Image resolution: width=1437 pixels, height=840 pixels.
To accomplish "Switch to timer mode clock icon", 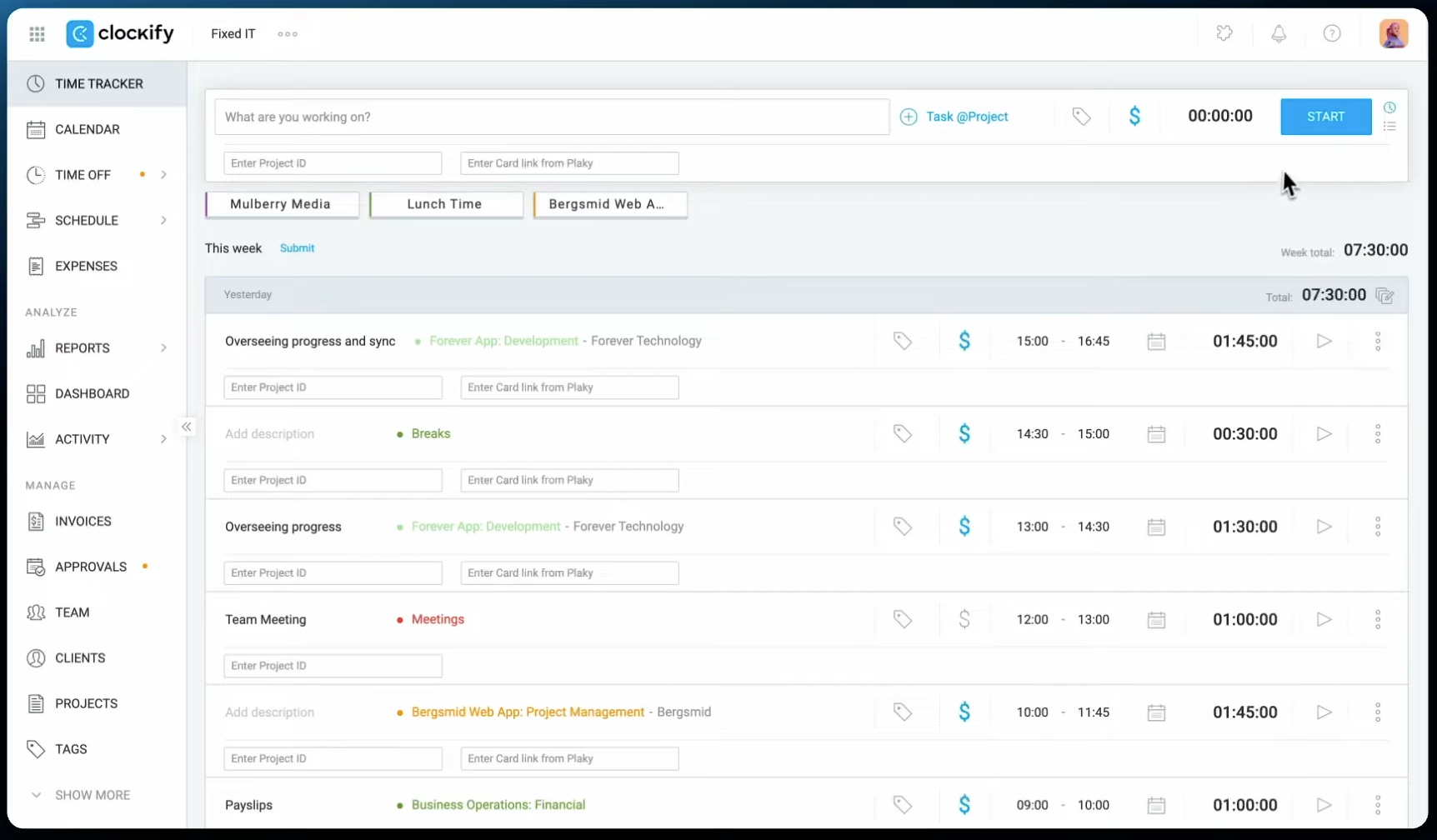I will pos(1389,107).
